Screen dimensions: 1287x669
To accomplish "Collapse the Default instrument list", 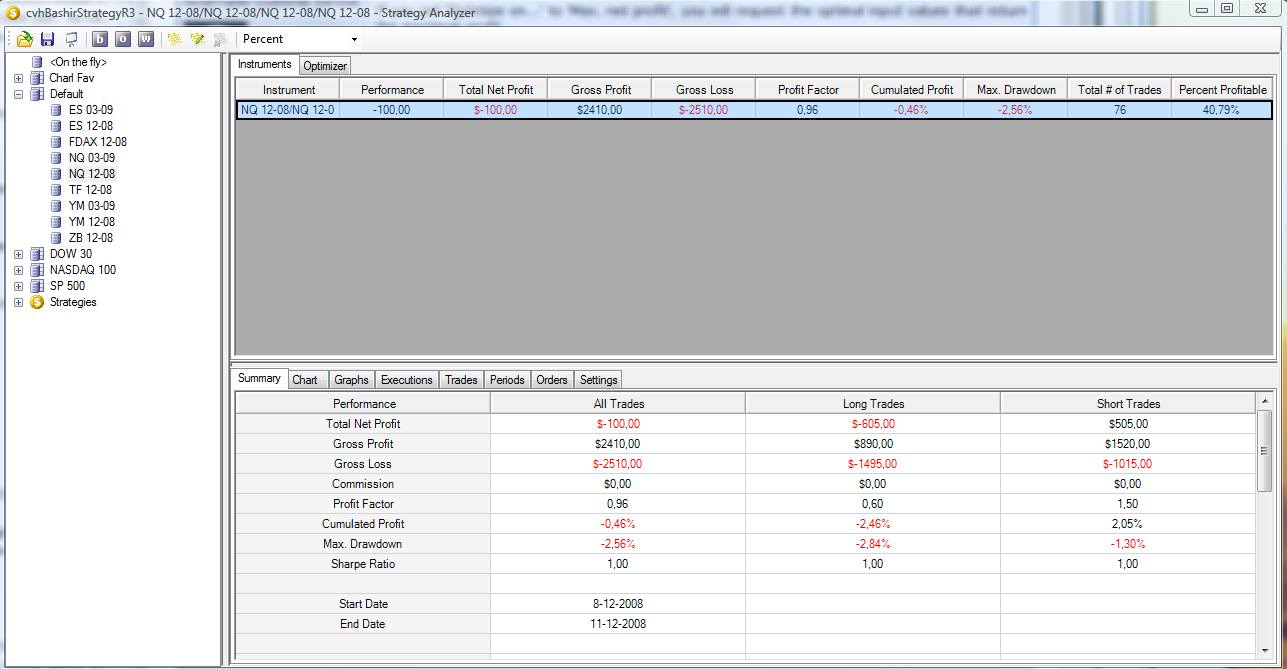I will [x=18, y=94].
